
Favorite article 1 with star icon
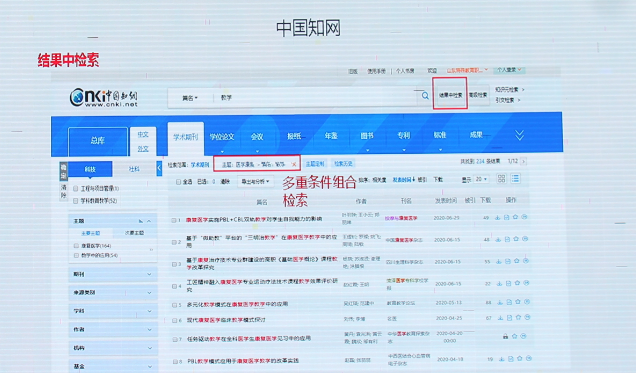tap(515, 217)
